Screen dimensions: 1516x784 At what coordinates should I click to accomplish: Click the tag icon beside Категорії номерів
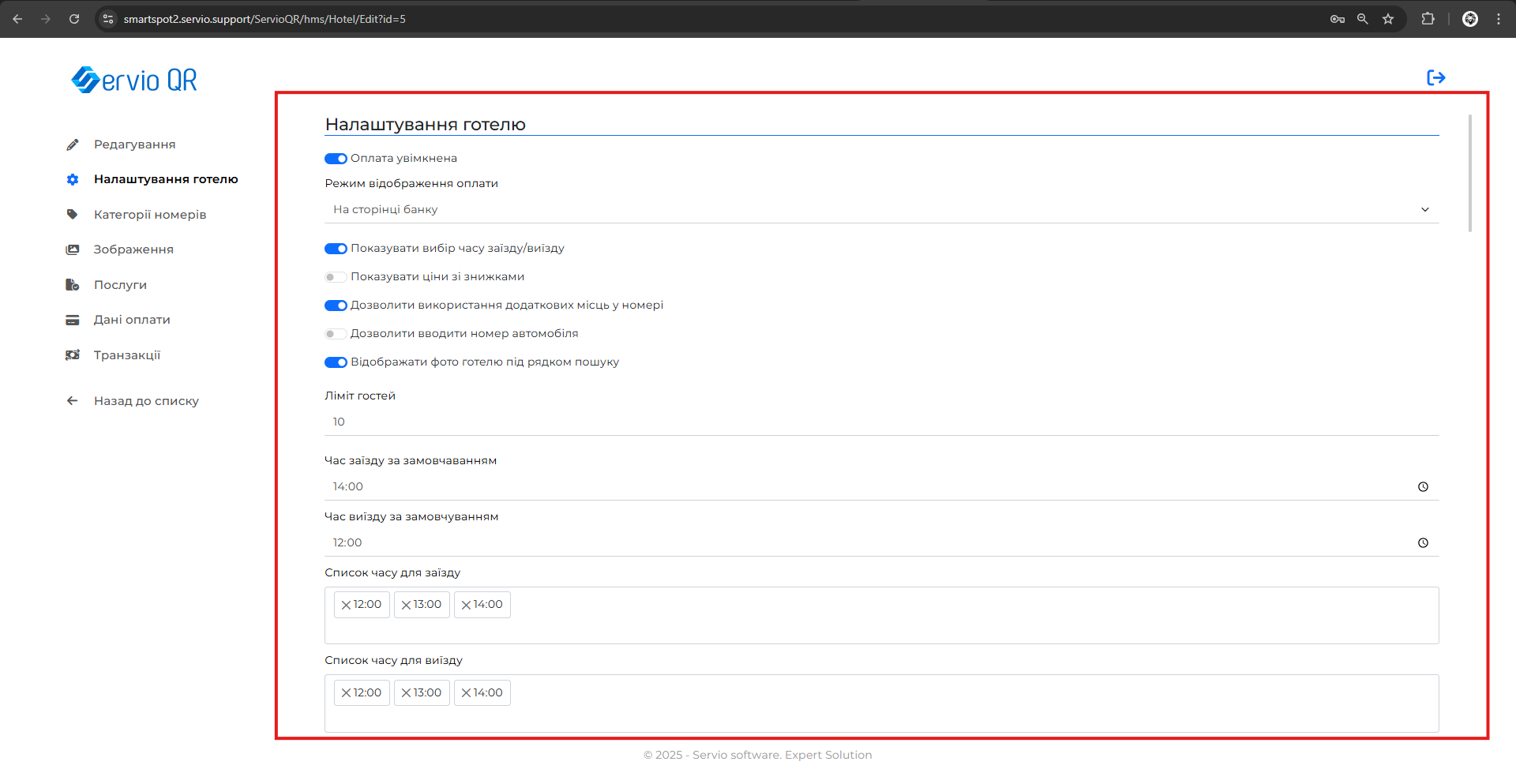pos(73,215)
